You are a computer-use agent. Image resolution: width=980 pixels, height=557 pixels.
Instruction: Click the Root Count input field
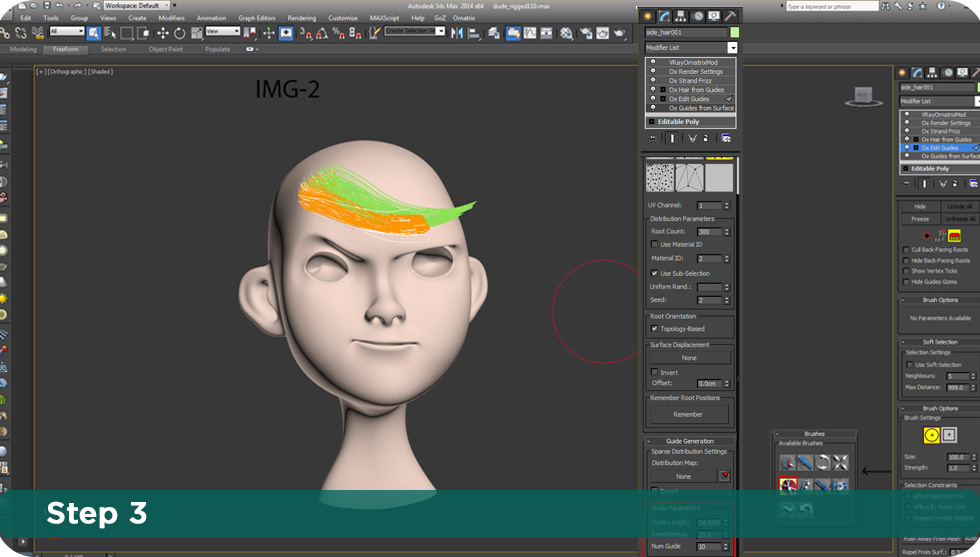pyautogui.click(x=708, y=231)
